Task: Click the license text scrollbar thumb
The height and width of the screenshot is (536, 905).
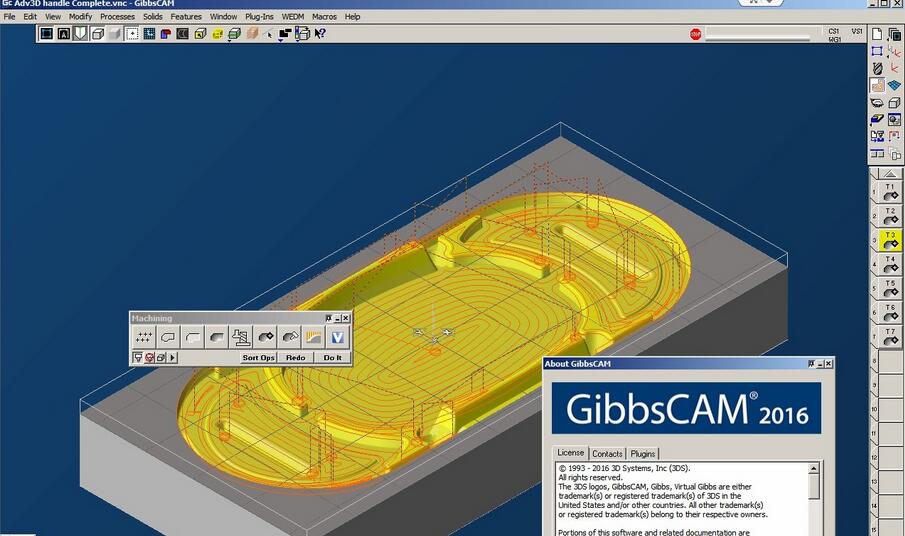Action: [x=814, y=487]
